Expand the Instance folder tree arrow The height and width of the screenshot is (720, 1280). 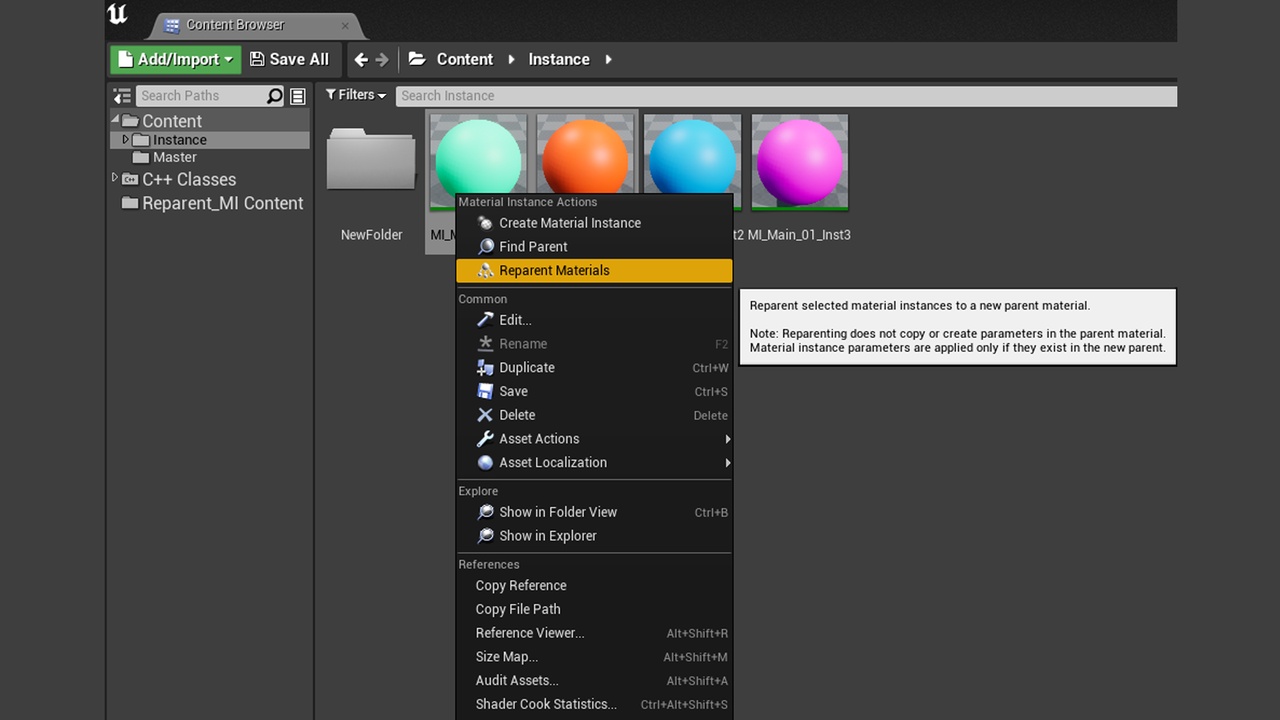[126, 140]
